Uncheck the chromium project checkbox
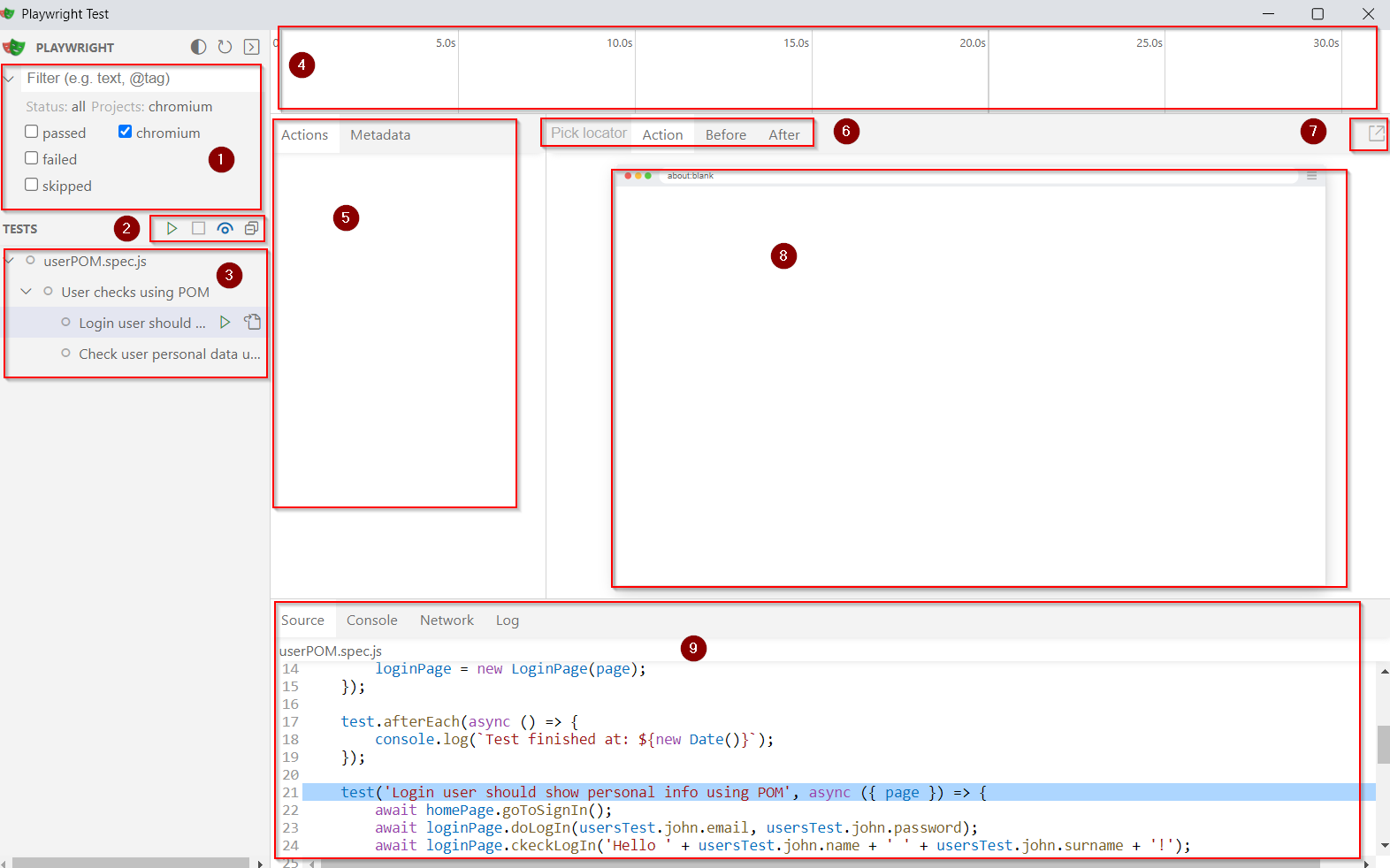The height and width of the screenshot is (868, 1390). 126,132
